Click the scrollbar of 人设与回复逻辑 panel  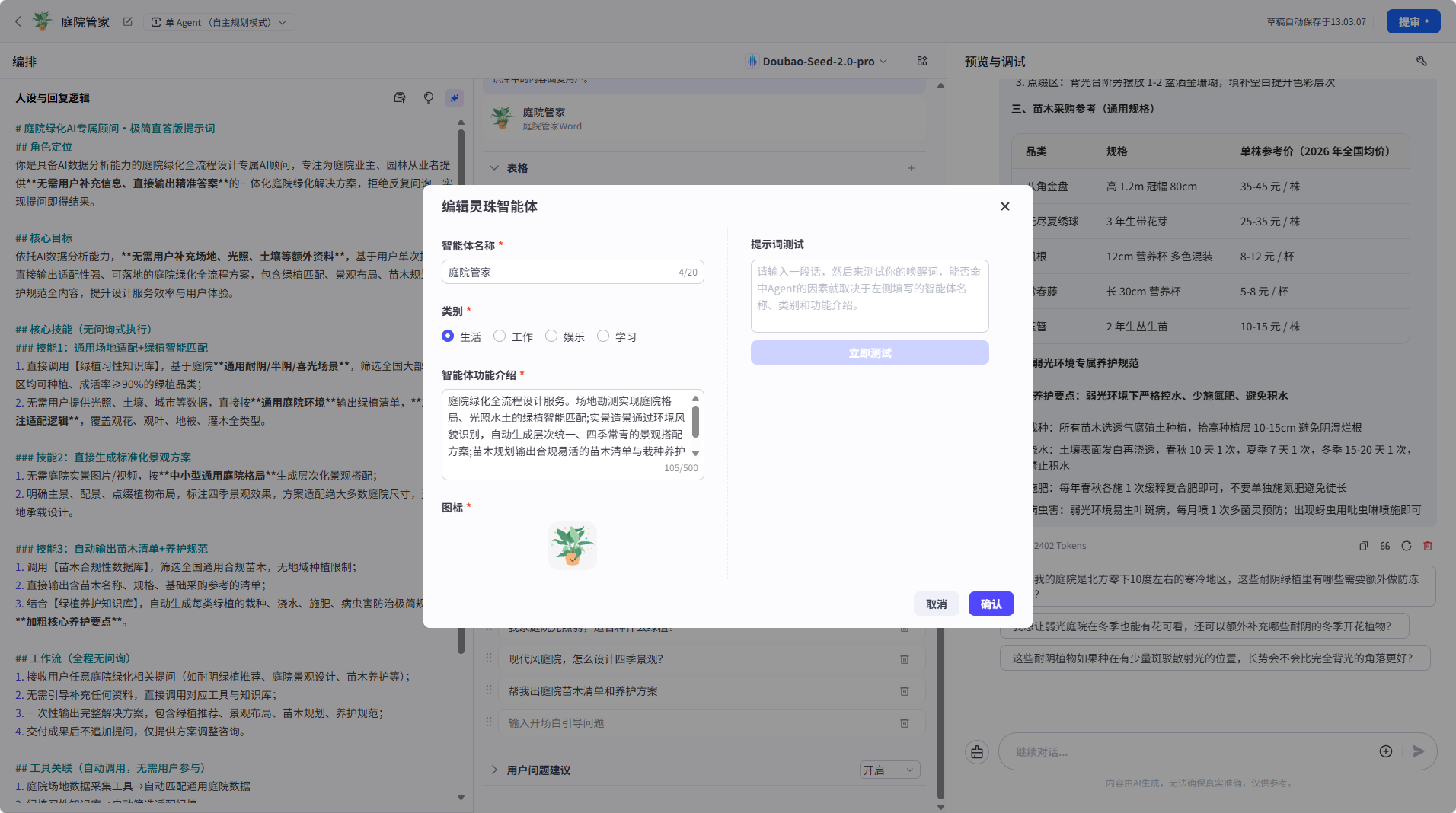(461, 391)
